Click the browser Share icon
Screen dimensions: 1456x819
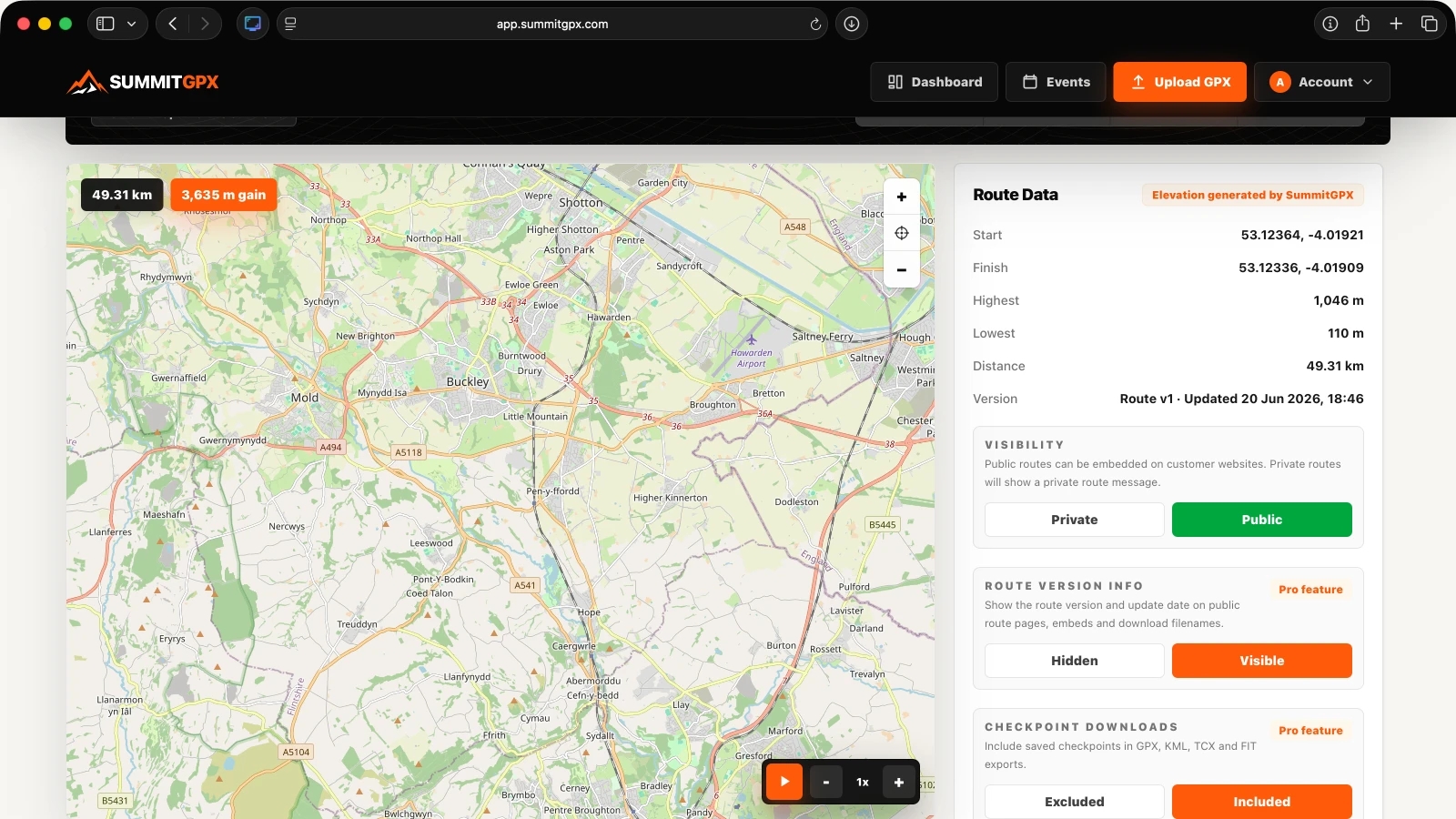(x=1362, y=24)
